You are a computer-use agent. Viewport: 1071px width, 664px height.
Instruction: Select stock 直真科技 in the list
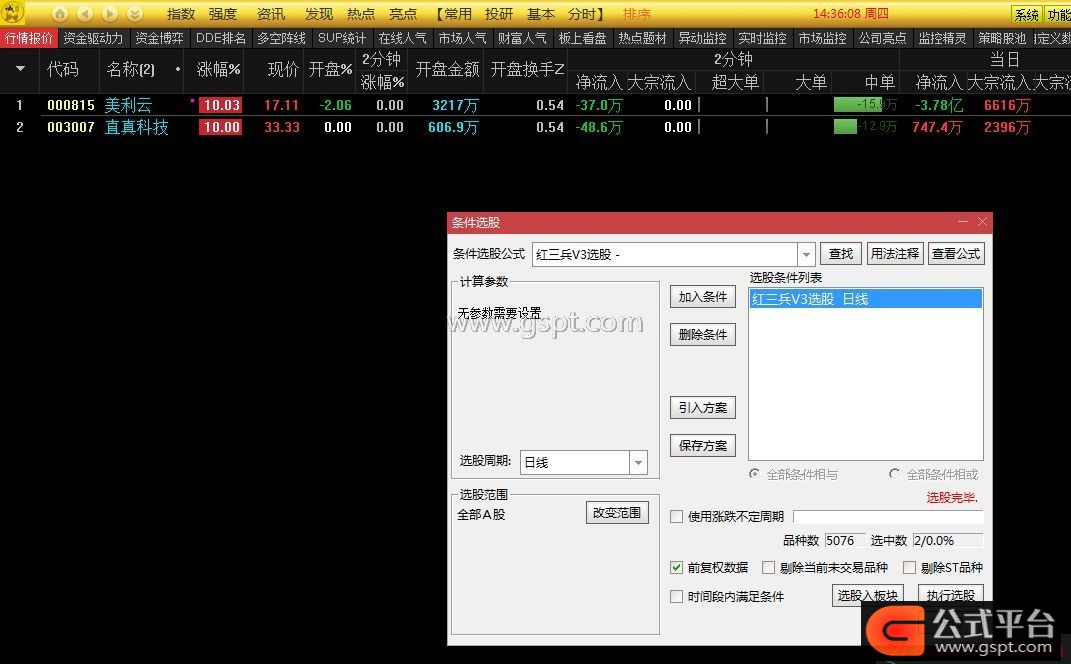click(137, 127)
